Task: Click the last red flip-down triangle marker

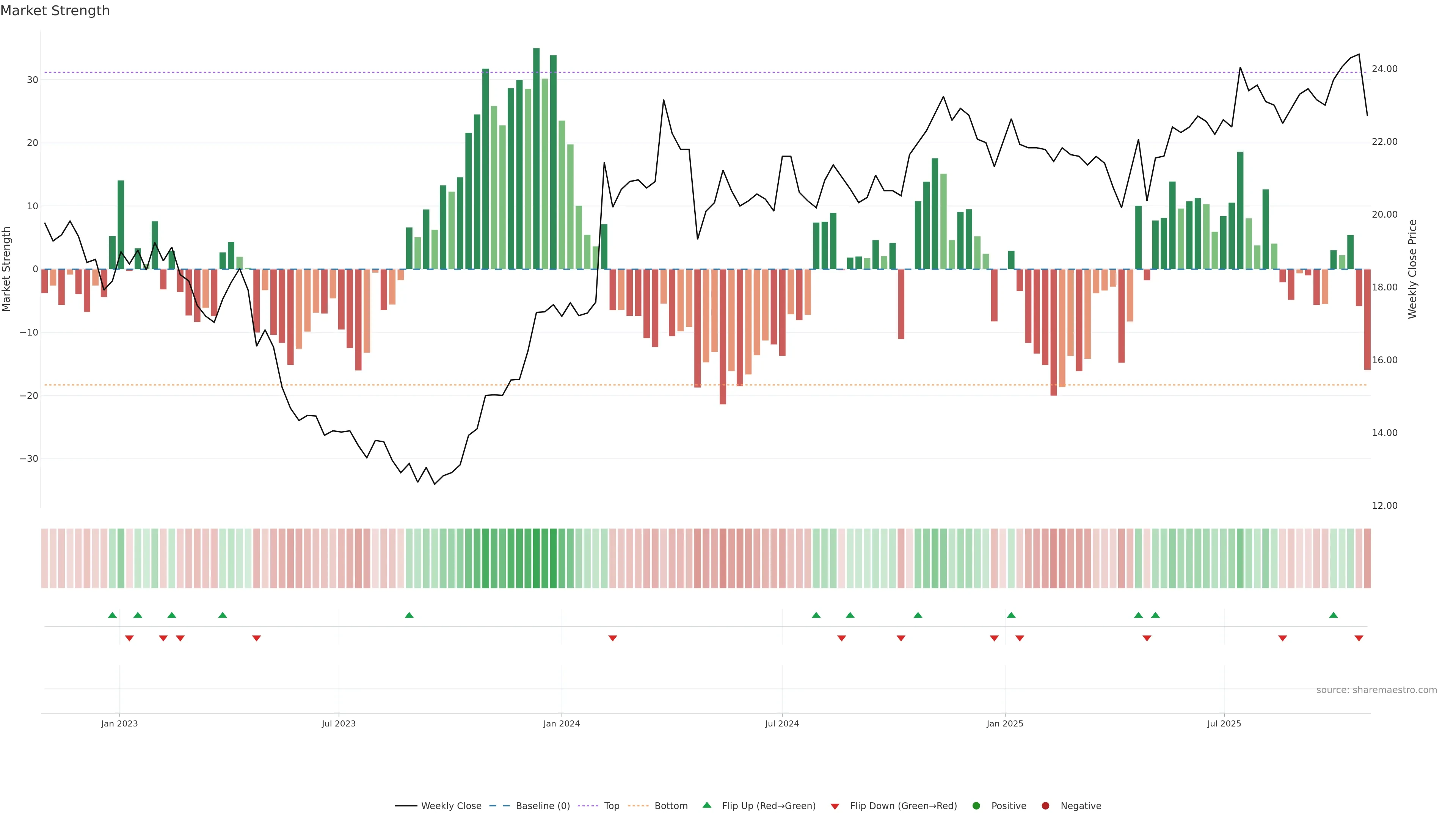Action: coord(1359,638)
